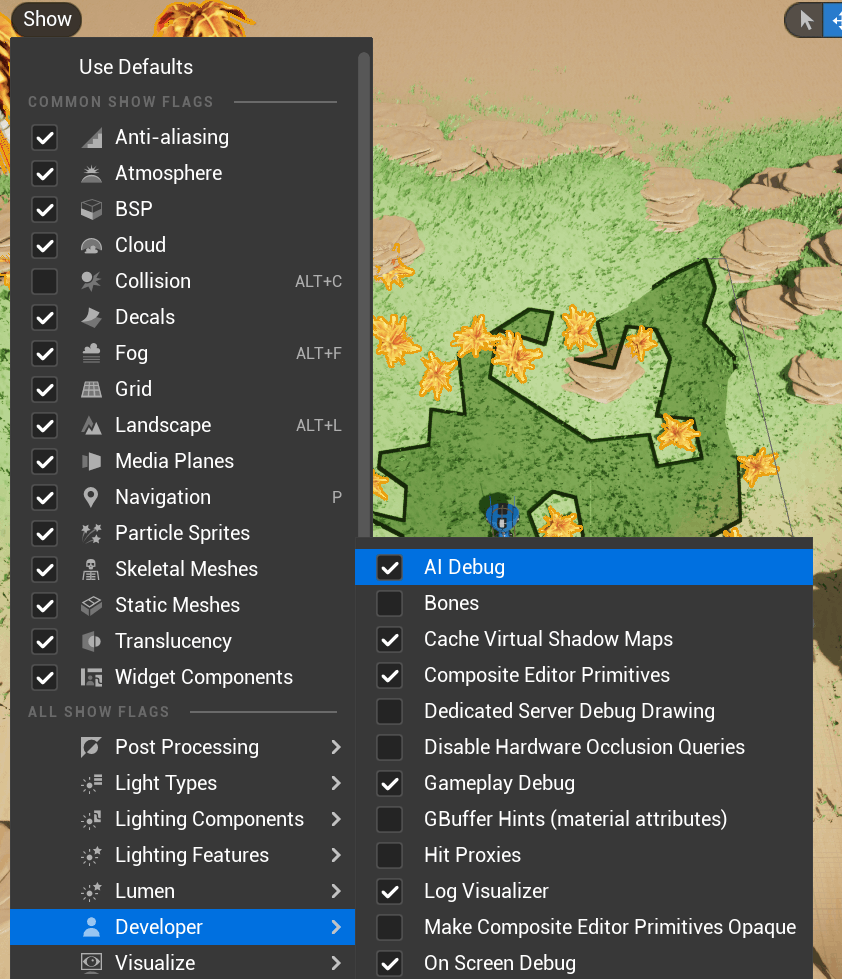This screenshot has height=979, width=842.
Task: Click the Media Planes icon
Action: point(92,461)
